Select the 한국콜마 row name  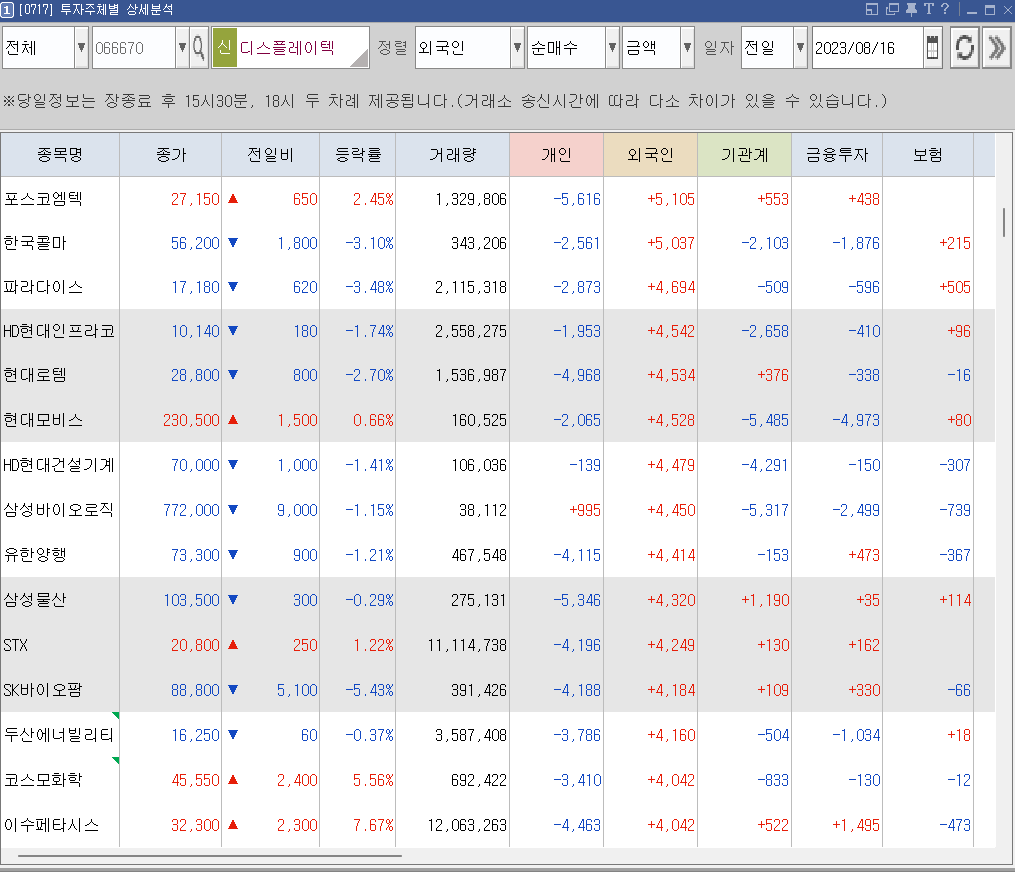[35, 243]
